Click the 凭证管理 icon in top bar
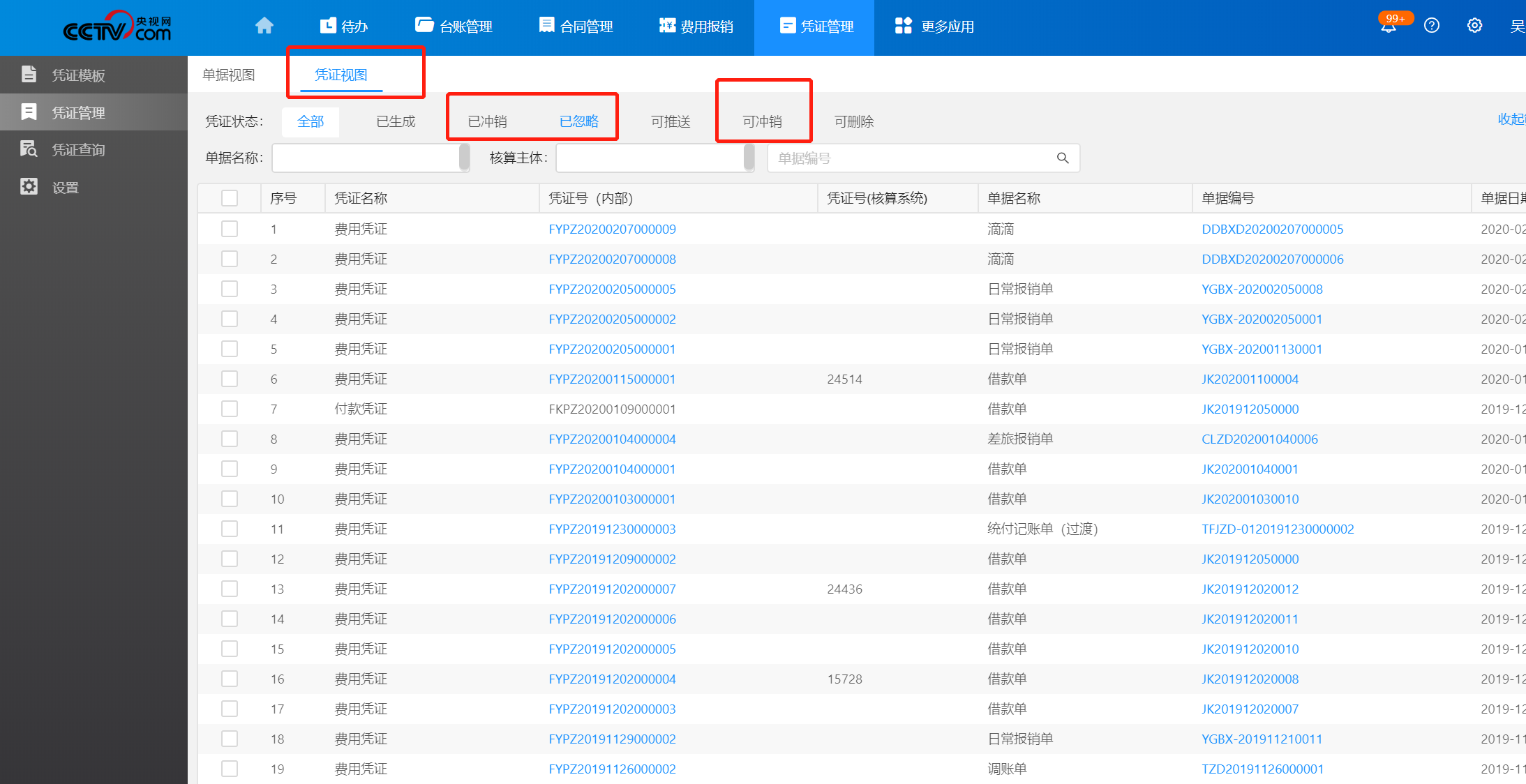This screenshot has height=784, width=1526. (788, 26)
